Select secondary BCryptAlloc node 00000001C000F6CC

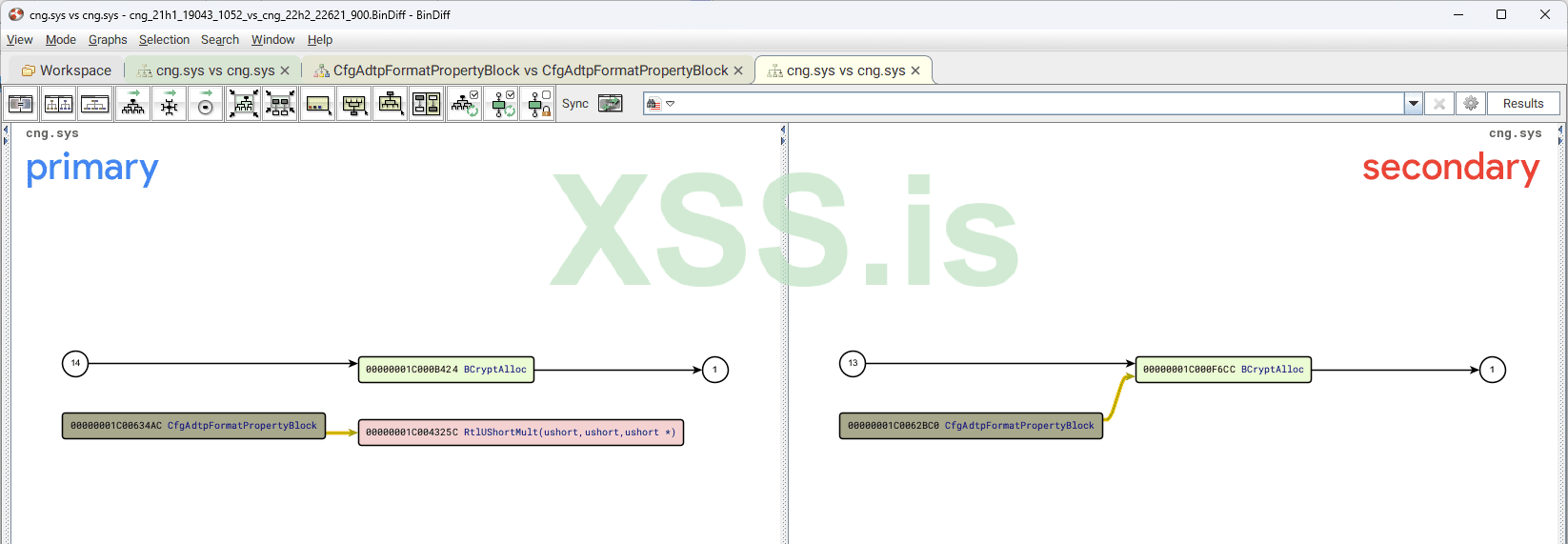(1223, 370)
